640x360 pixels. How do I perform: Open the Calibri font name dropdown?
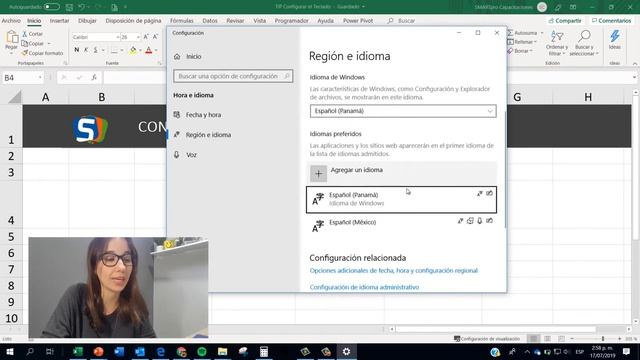click(118, 37)
